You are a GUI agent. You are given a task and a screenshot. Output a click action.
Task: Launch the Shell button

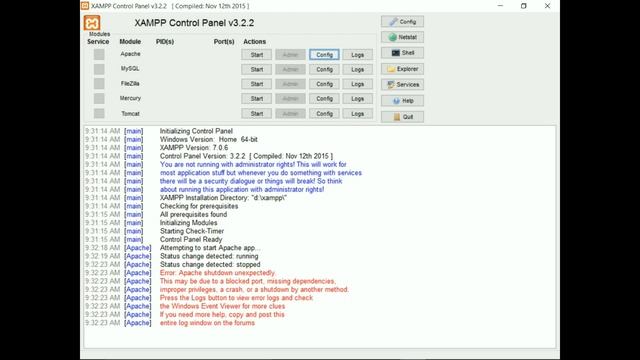click(402, 53)
